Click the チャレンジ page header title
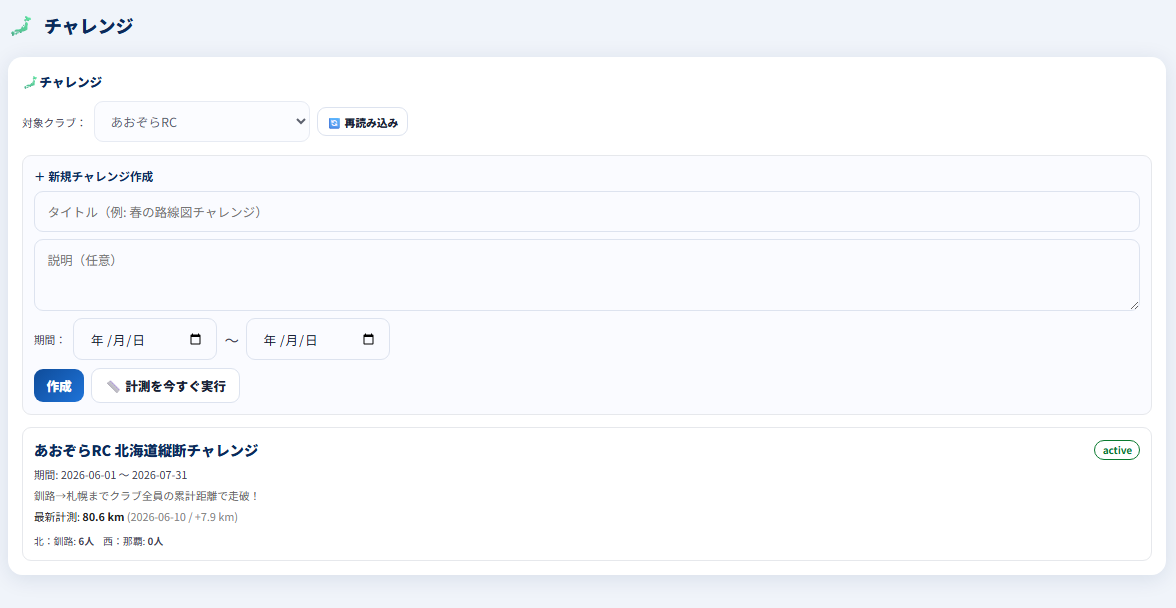 click(x=88, y=26)
